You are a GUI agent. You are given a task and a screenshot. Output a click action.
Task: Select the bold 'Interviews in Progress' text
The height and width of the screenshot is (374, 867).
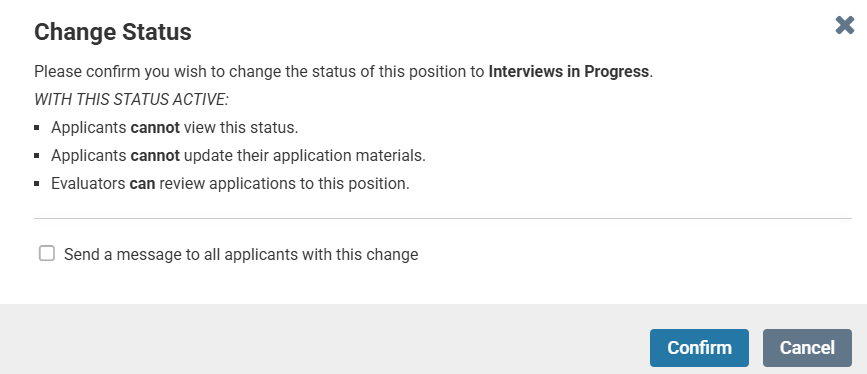click(x=568, y=72)
